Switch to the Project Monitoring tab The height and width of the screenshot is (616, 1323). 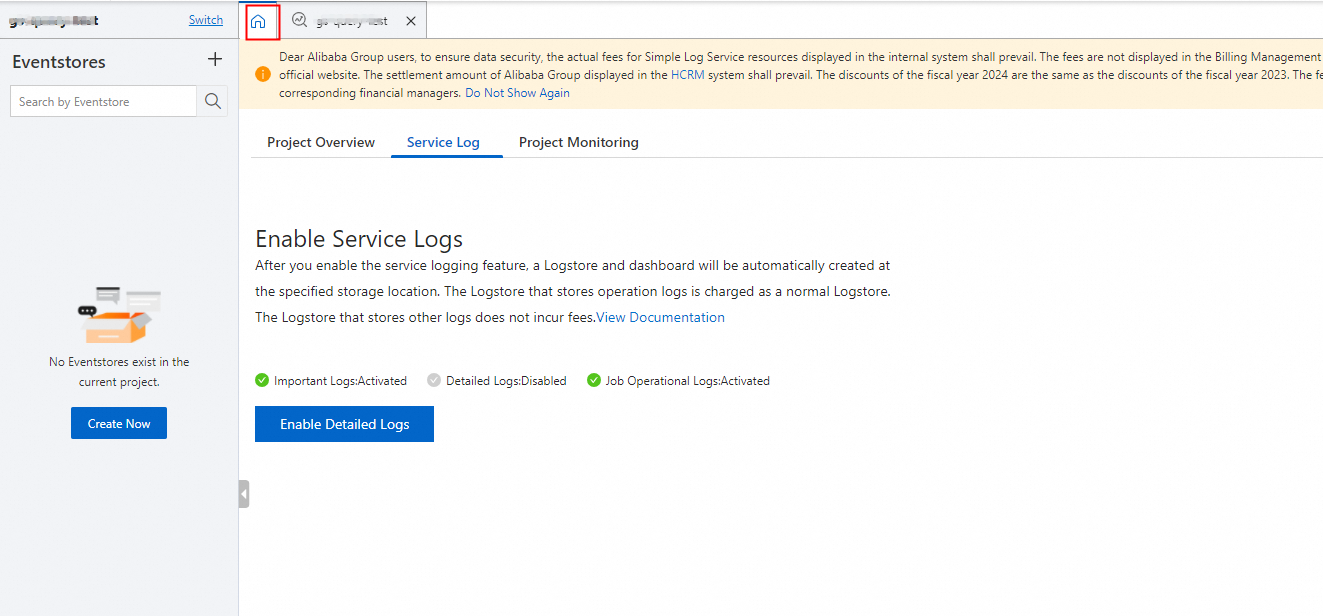[578, 142]
